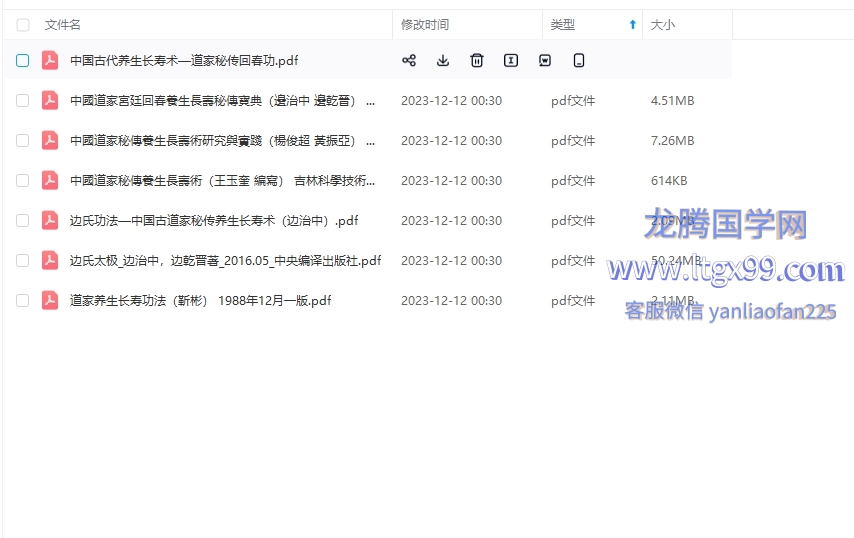Click the date of 边氏太极 row

coord(452,260)
